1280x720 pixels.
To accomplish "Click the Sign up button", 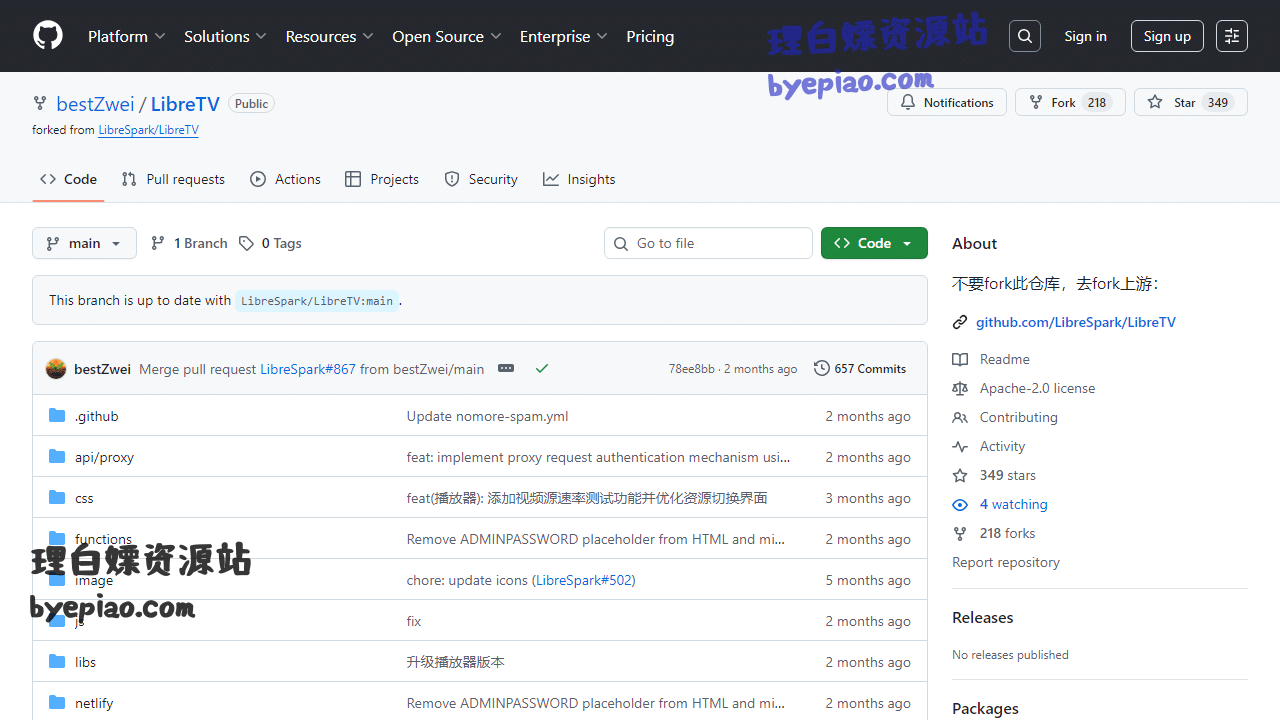I will click(1167, 36).
